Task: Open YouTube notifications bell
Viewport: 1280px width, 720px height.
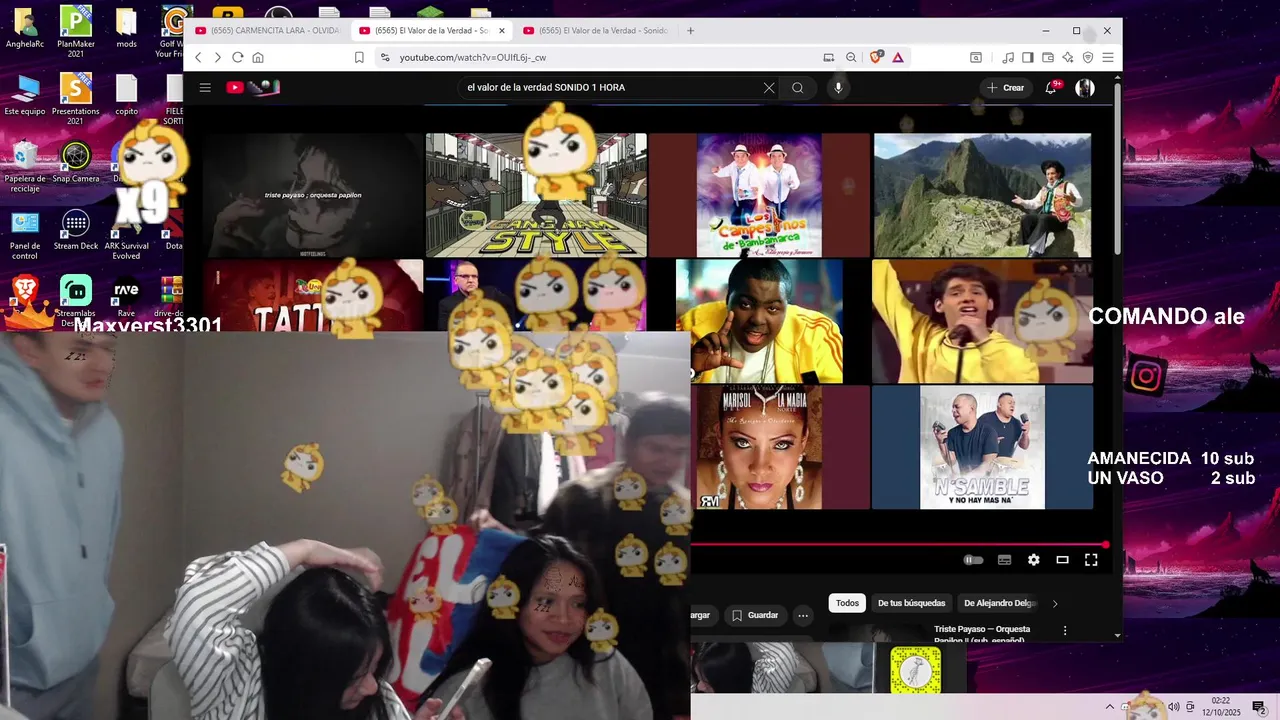Action: [1050, 88]
